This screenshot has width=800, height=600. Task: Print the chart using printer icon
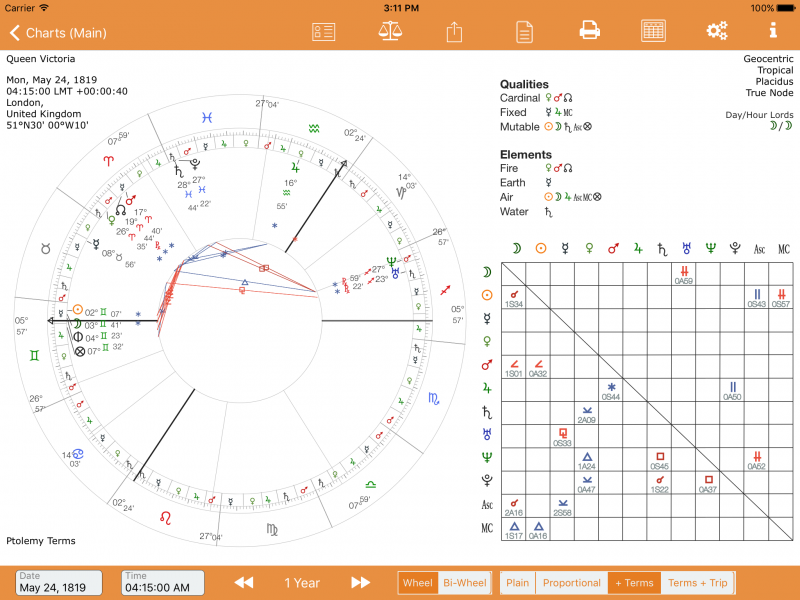(x=590, y=31)
